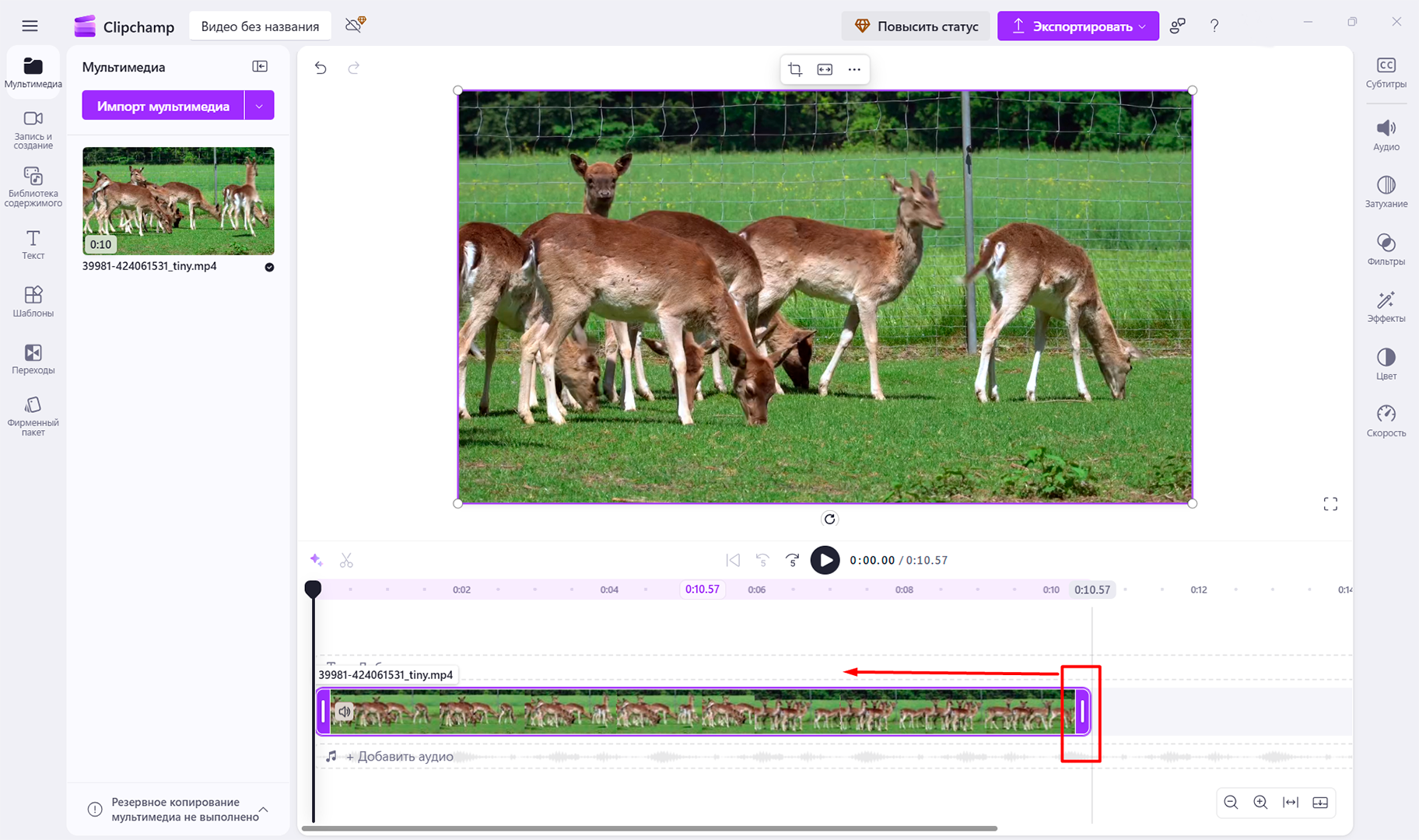Expand the import multimedia dropdown arrow
Image resolution: width=1419 pixels, height=840 pixels.
coord(260,105)
